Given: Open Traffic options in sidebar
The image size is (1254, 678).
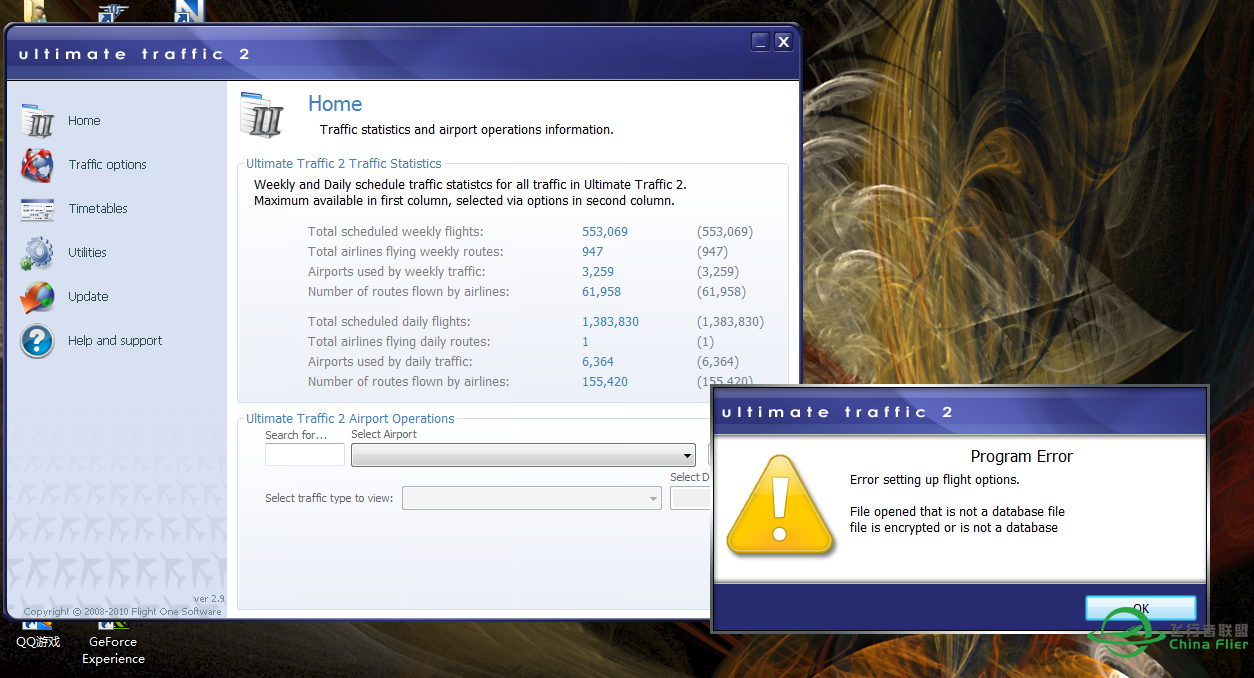Looking at the screenshot, I should click(x=107, y=165).
